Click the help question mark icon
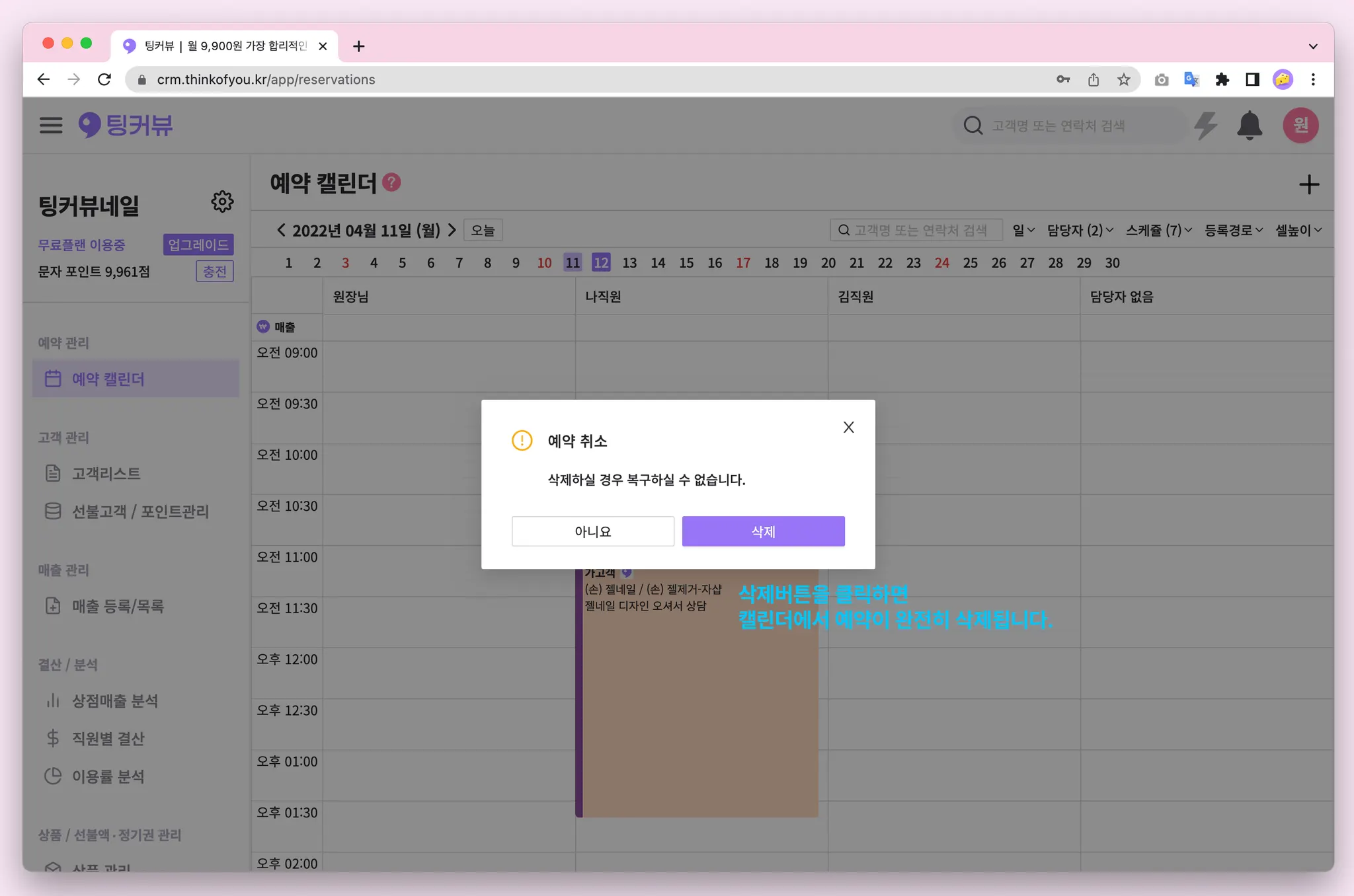The height and width of the screenshot is (896, 1354). coord(392,182)
